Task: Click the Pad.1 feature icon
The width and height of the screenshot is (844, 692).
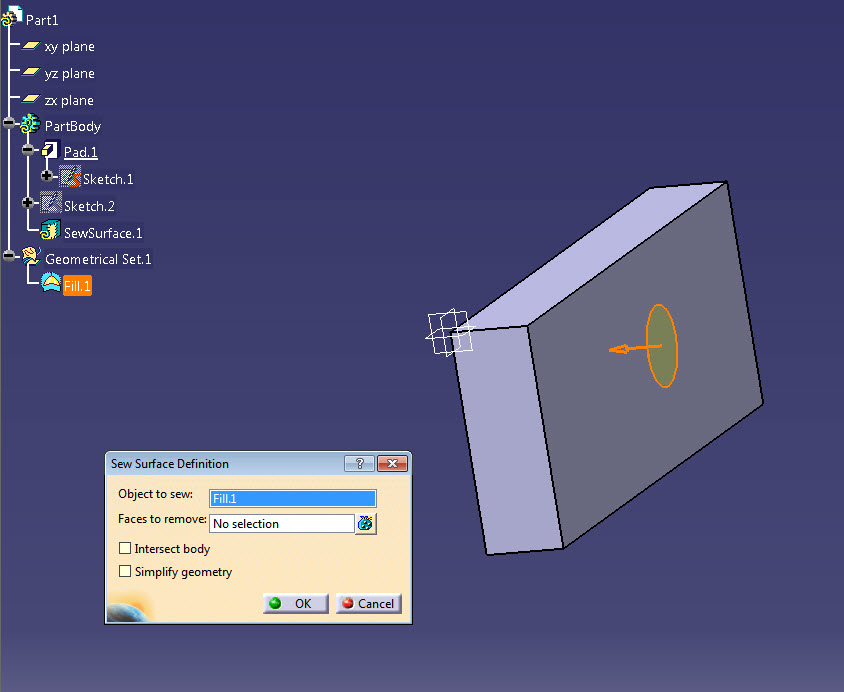Action: [50, 150]
